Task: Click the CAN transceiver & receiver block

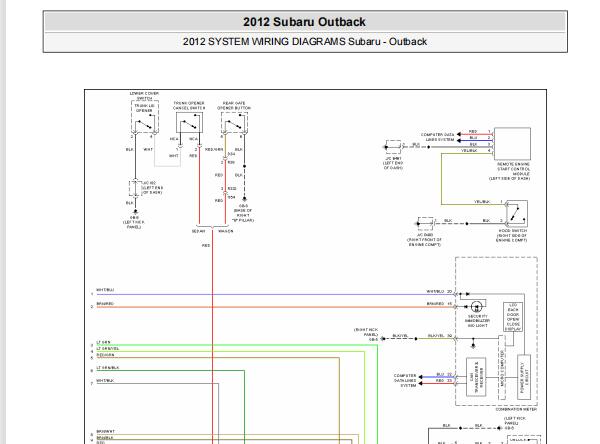Action: 476,377
